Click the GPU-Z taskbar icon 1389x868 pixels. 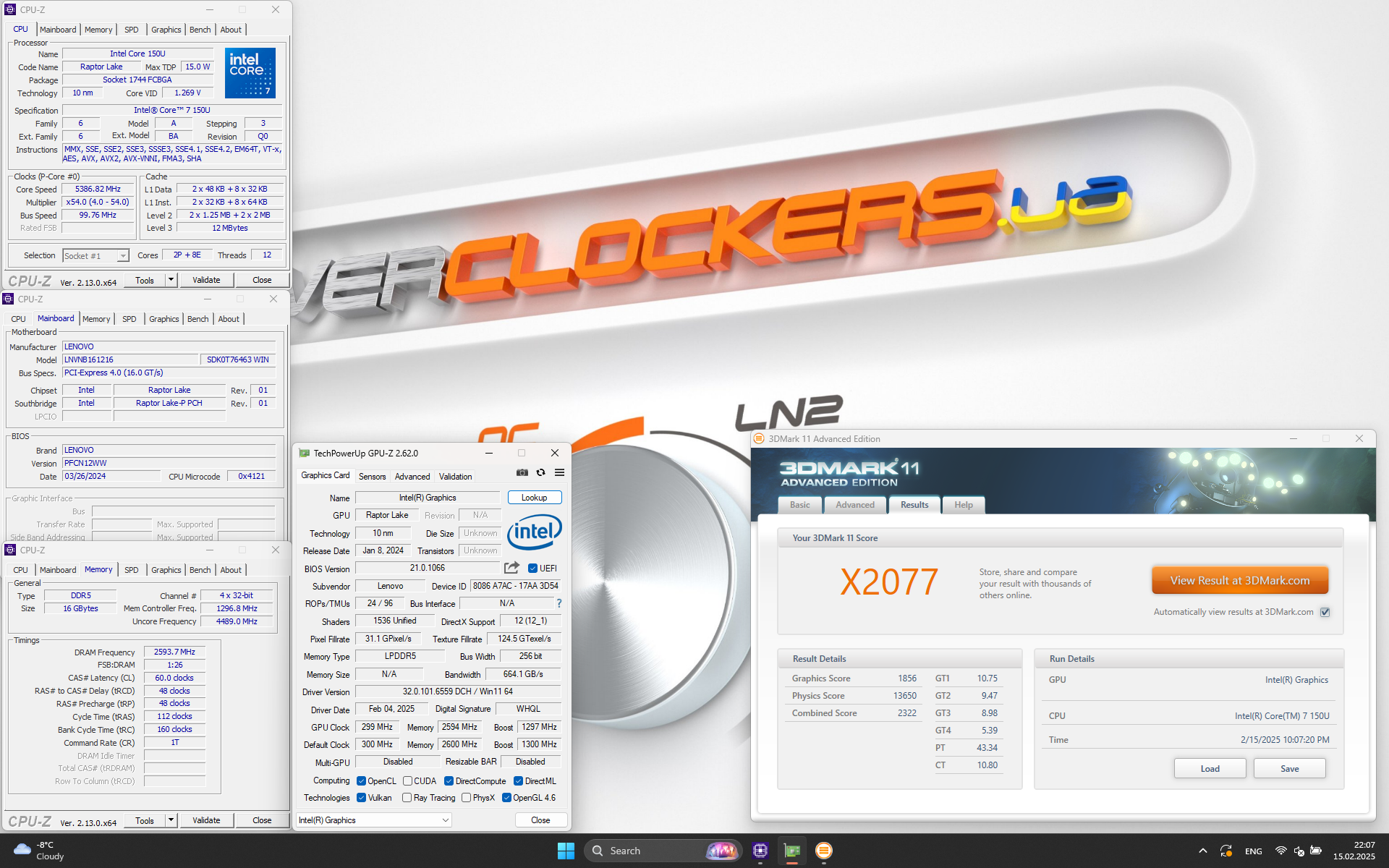tap(792, 851)
